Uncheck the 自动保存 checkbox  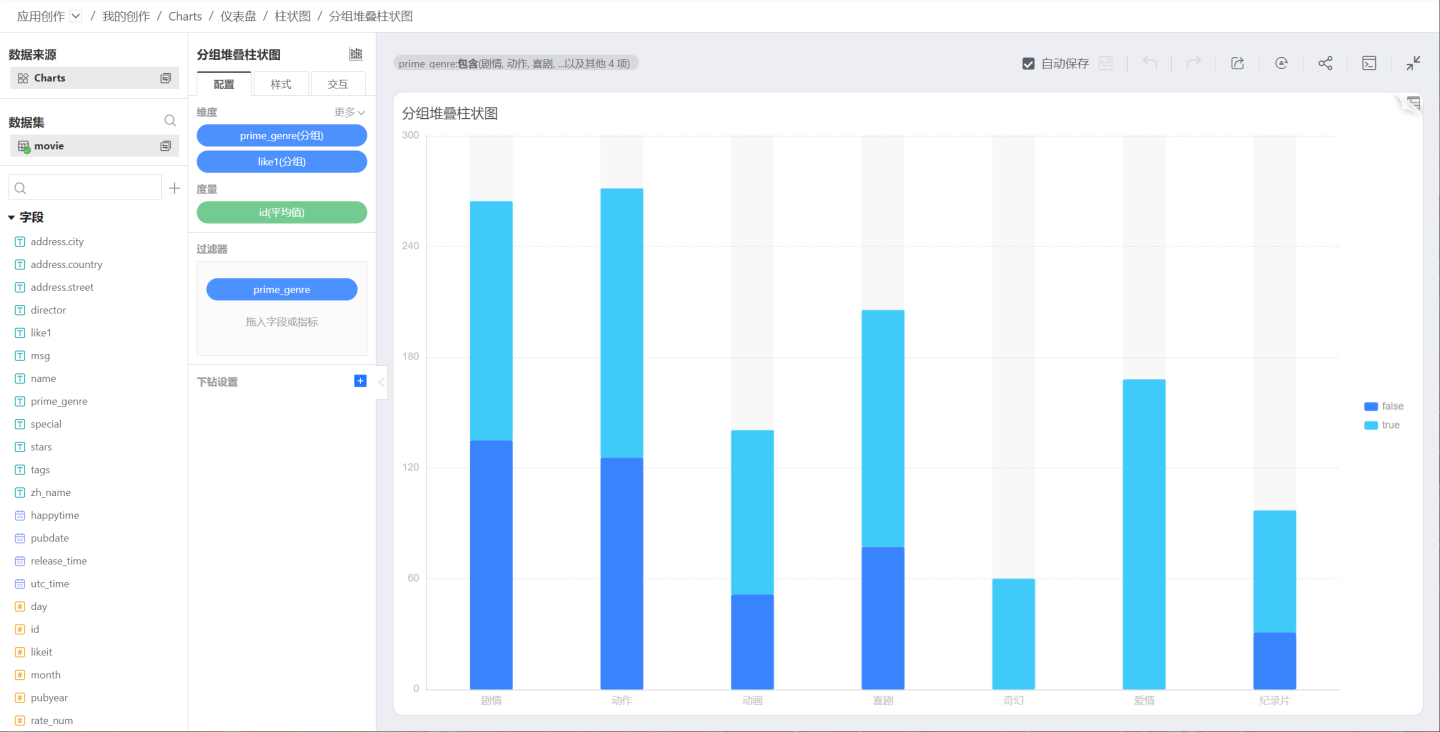1028,64
